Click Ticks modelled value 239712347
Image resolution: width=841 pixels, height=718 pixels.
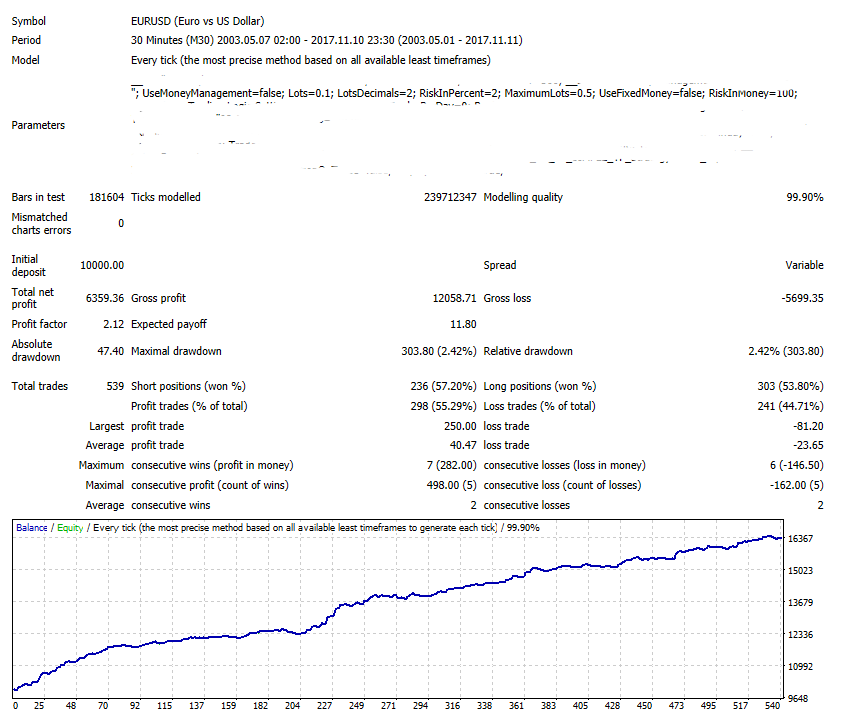pyautogui.click(x=450, y=197)
